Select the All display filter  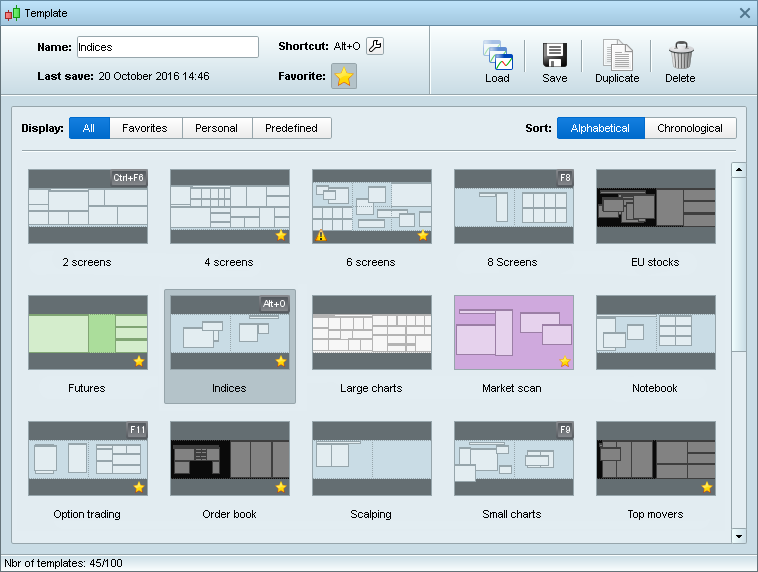click(x=89, y=128)
